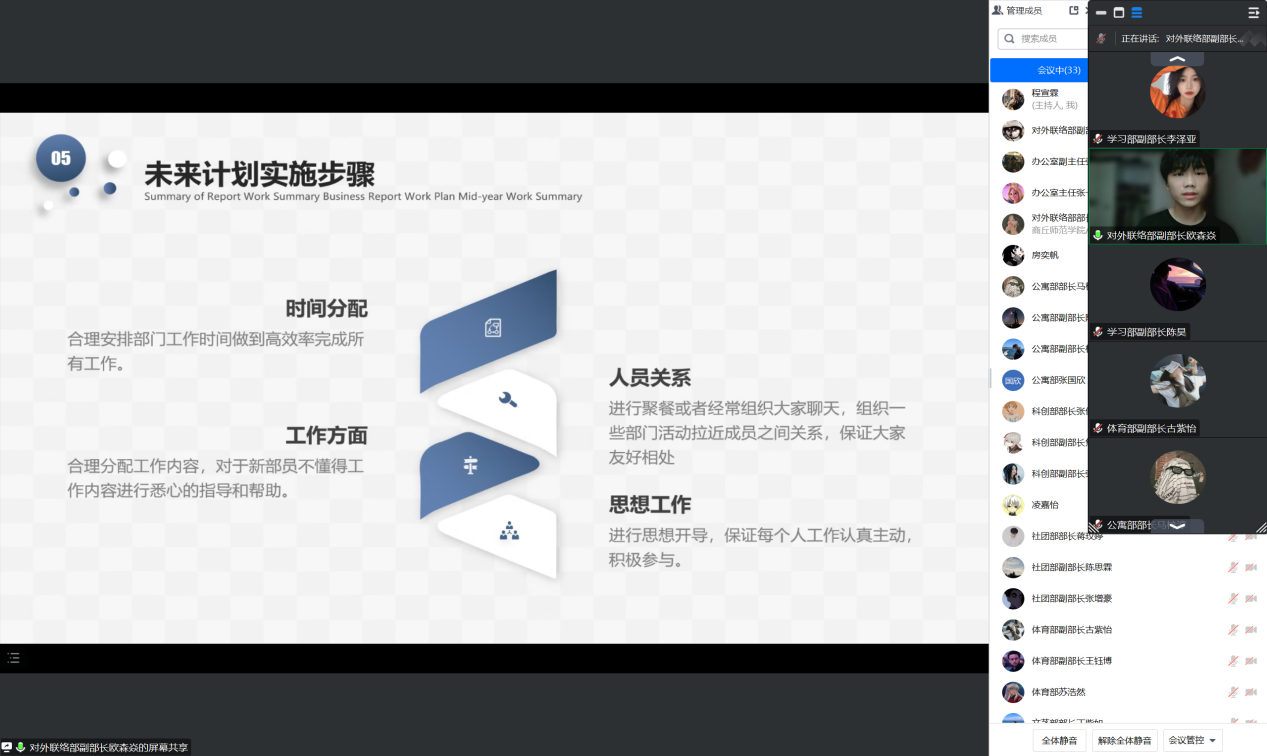The image size is (1267, 756).
Task: Toggle camera for 体育部副部长王钰博
Action: [1250, 661]
